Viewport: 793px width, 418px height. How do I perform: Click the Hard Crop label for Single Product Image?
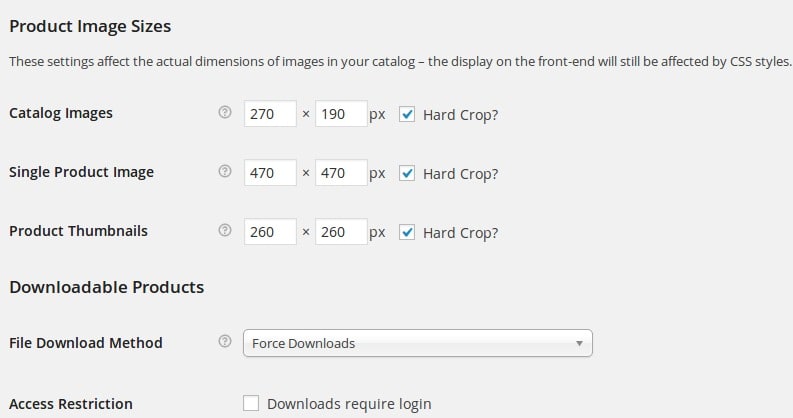click(x=461, y=174)
